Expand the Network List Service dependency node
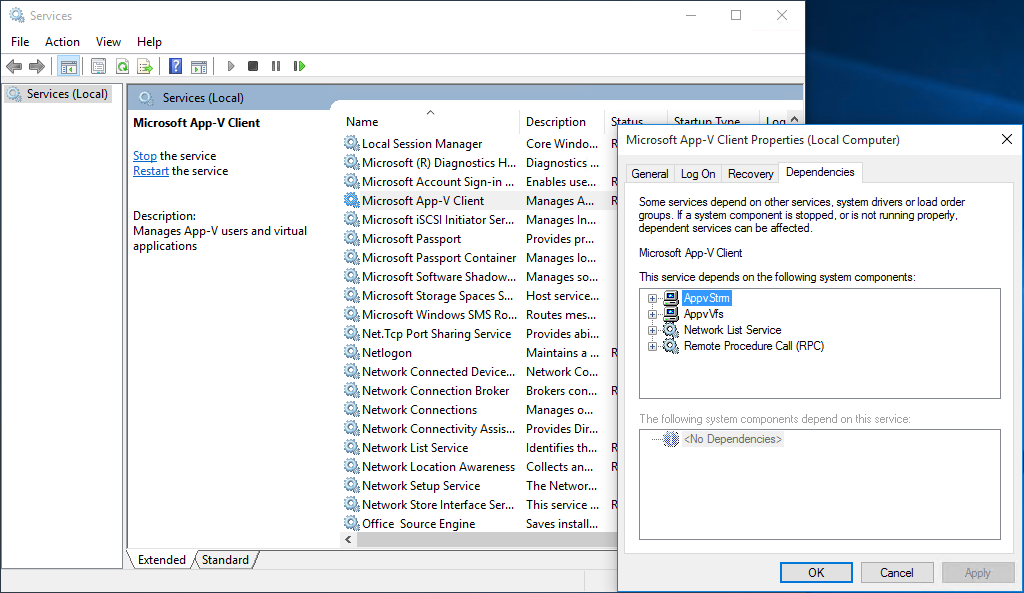 click(652, 330)
